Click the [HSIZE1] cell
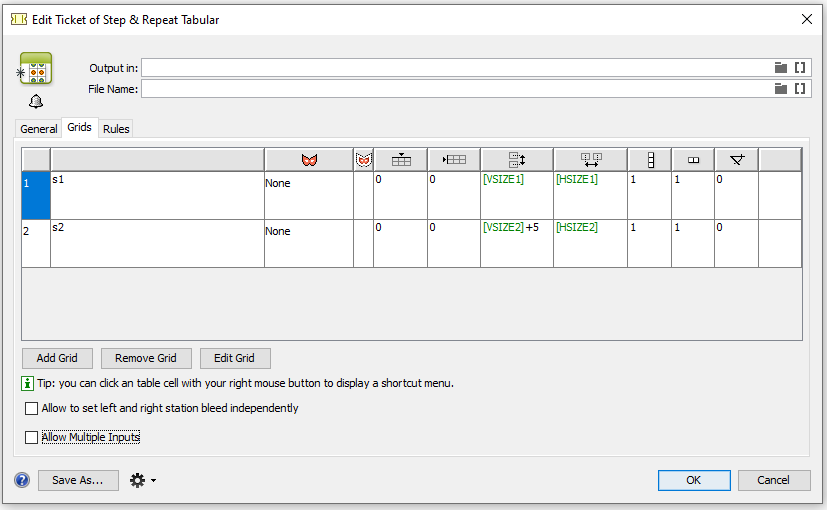The width and height of the screenshot is (827, 510). pos(590,195)
